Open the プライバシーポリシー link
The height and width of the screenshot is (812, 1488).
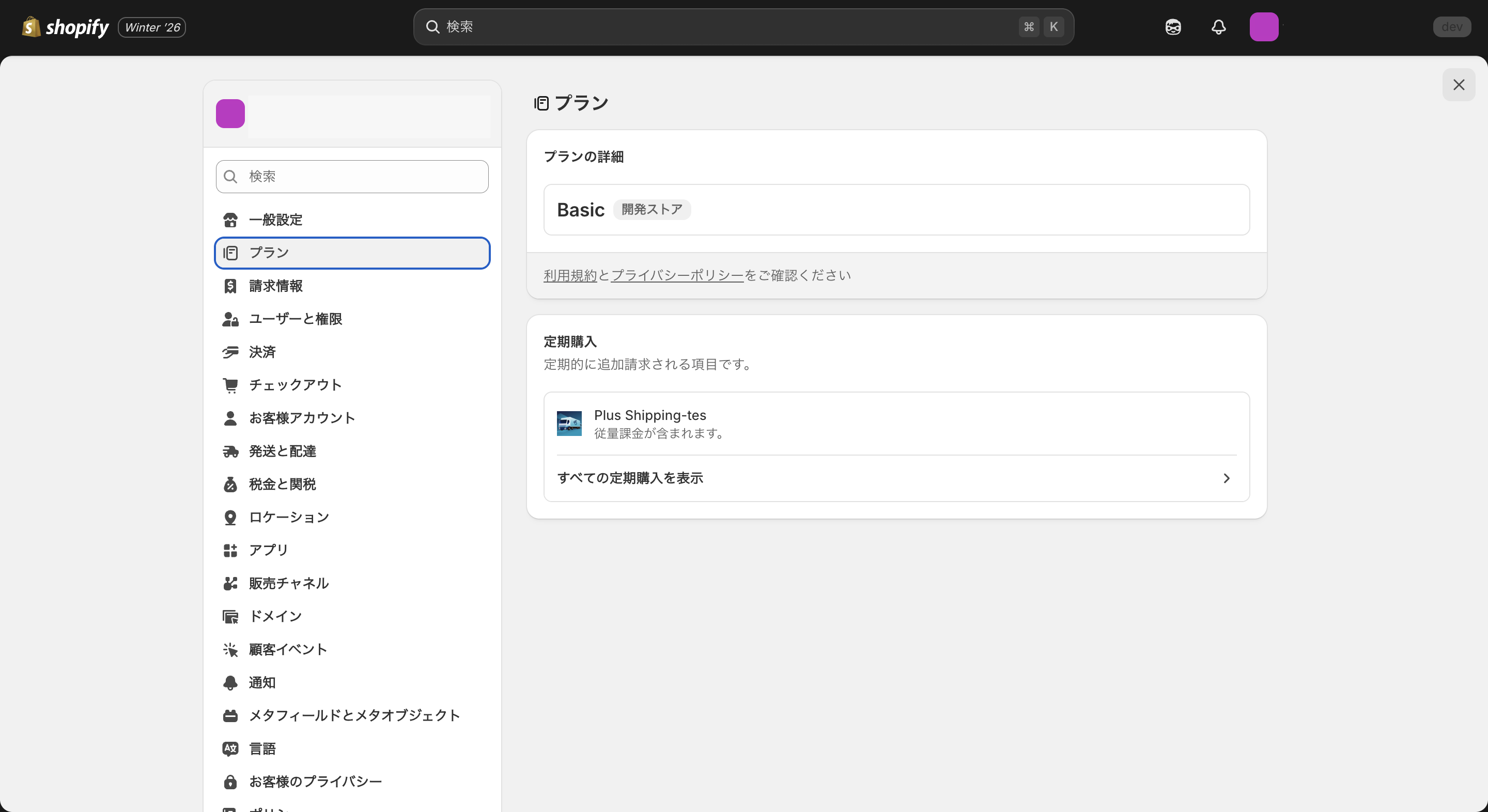click(x=677, y=275)
